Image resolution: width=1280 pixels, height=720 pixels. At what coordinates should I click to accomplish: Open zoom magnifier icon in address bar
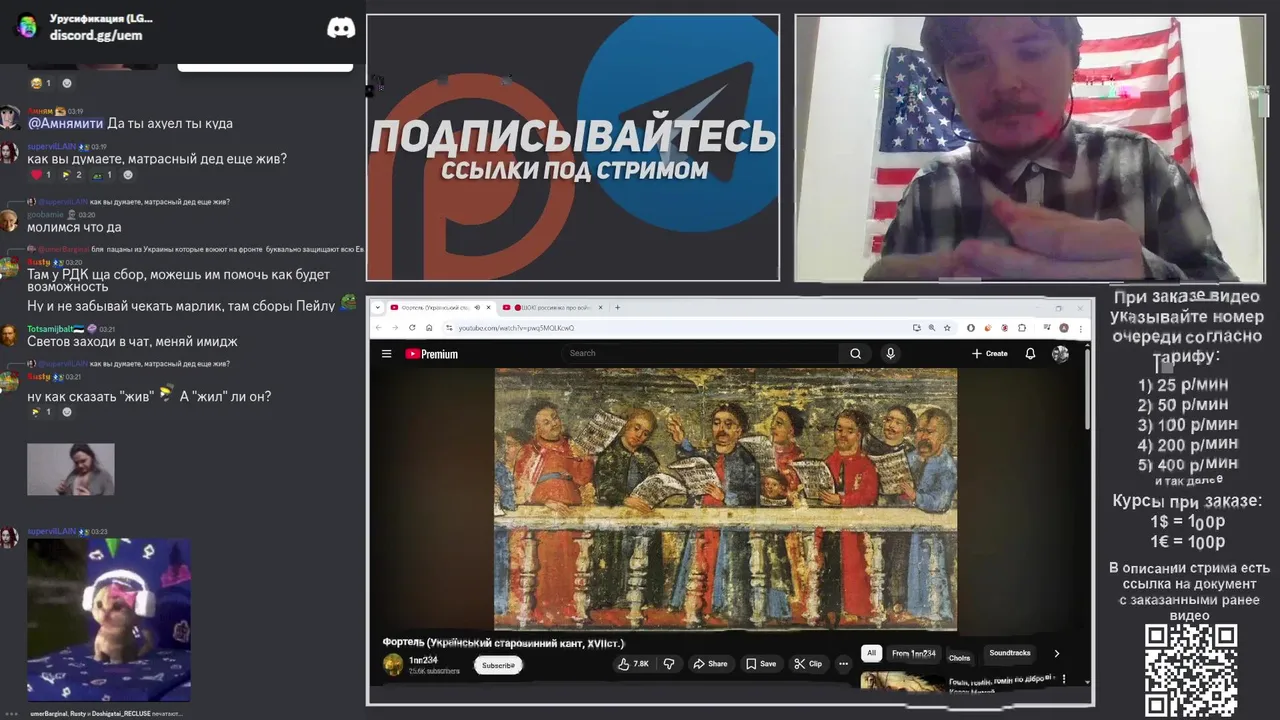(931, 327)
